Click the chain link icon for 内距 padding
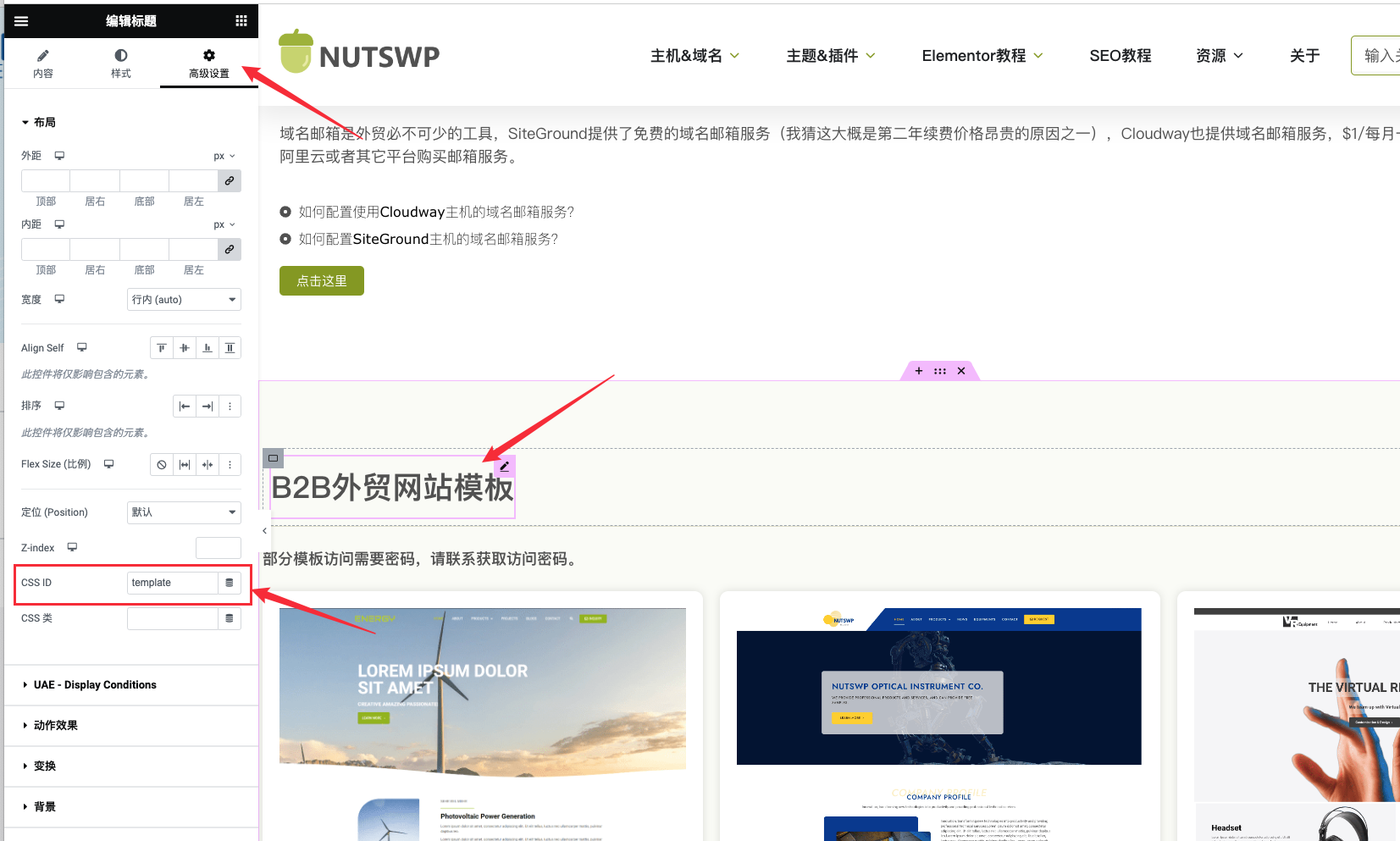 (x=229, y=249)
